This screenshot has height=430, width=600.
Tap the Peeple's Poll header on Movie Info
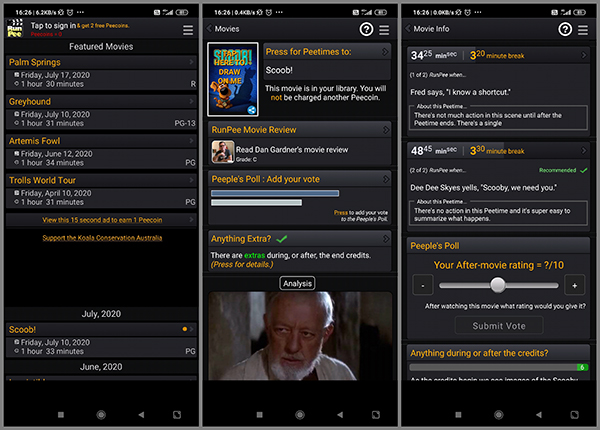tap(435, 246)
